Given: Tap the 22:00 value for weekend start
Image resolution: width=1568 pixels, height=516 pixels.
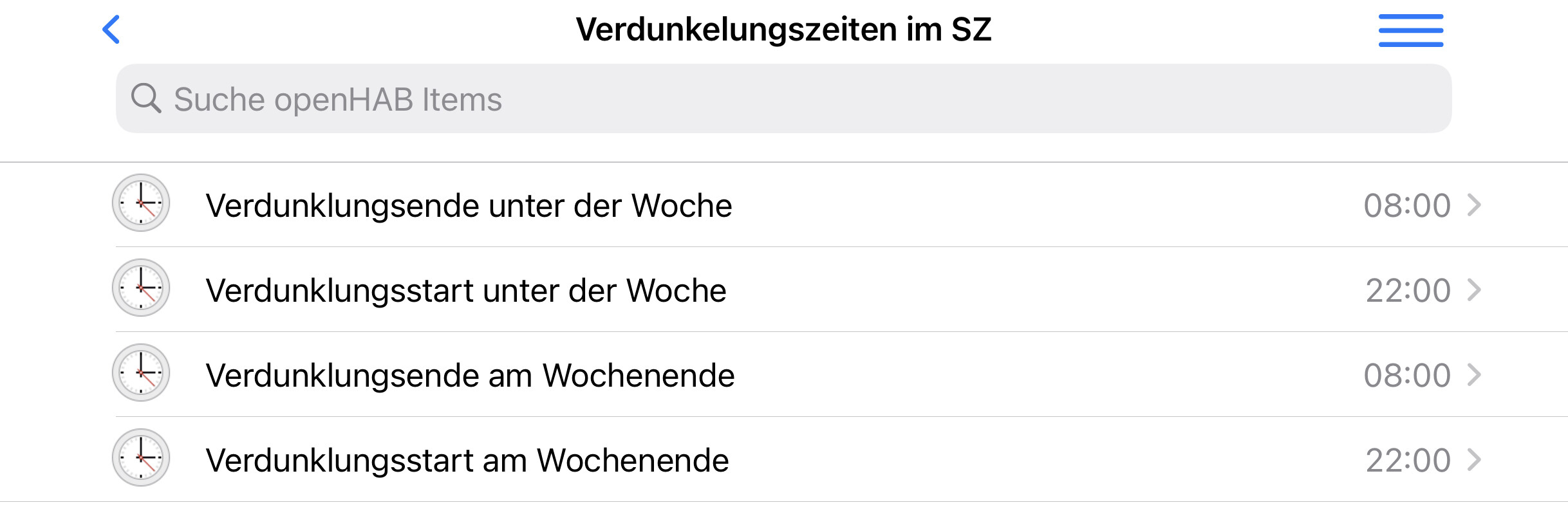Looking at the screenshot, I should click(1408, 461).
